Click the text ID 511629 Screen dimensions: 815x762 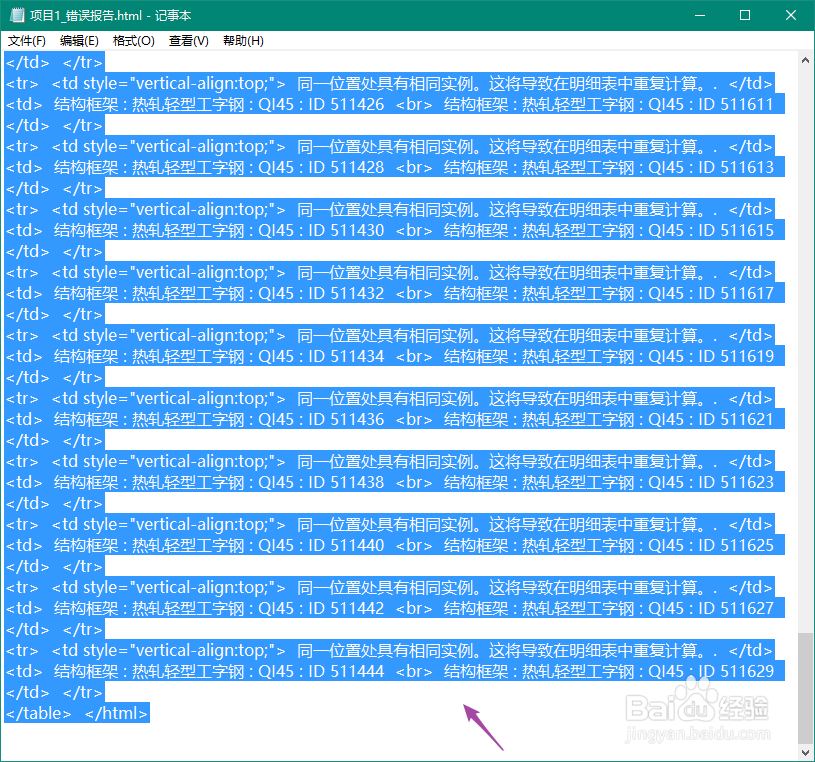[735, 672]
